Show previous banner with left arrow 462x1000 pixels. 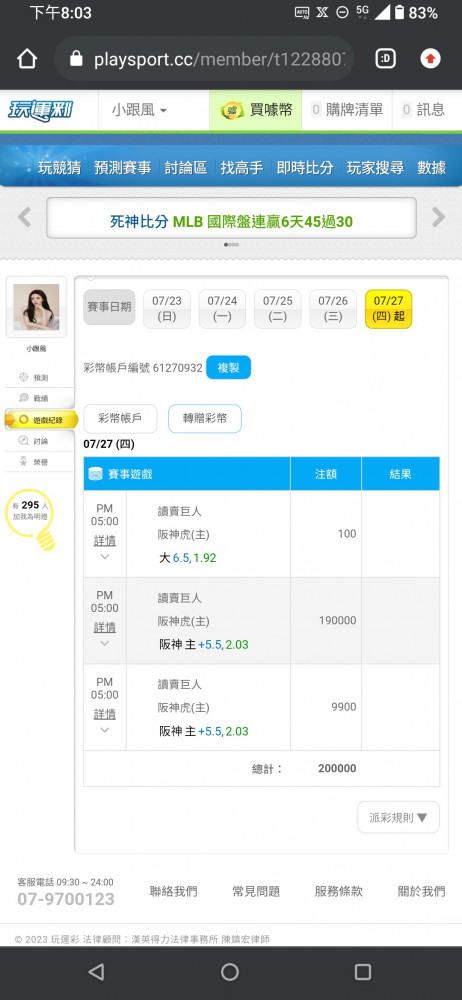pos(24,217)
